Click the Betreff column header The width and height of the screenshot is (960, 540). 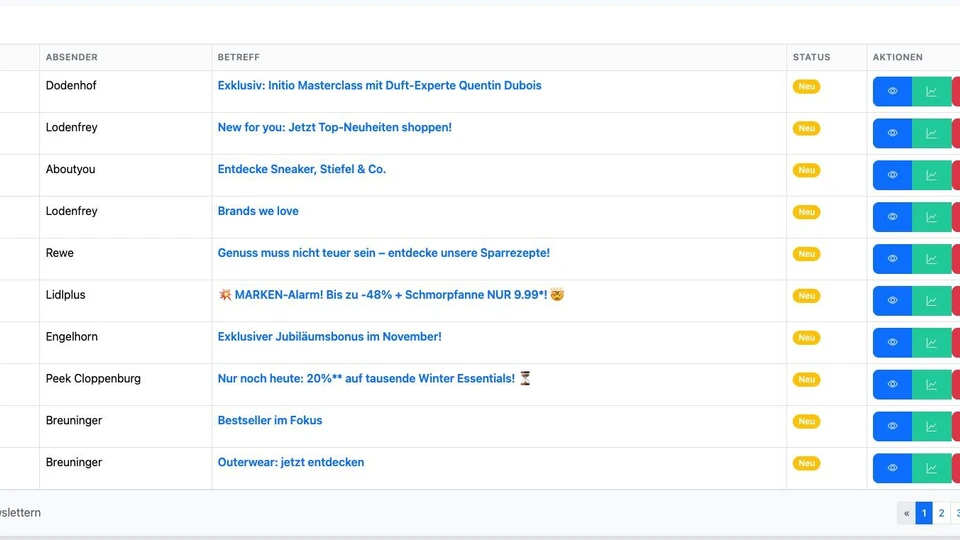tap(238, 58)
